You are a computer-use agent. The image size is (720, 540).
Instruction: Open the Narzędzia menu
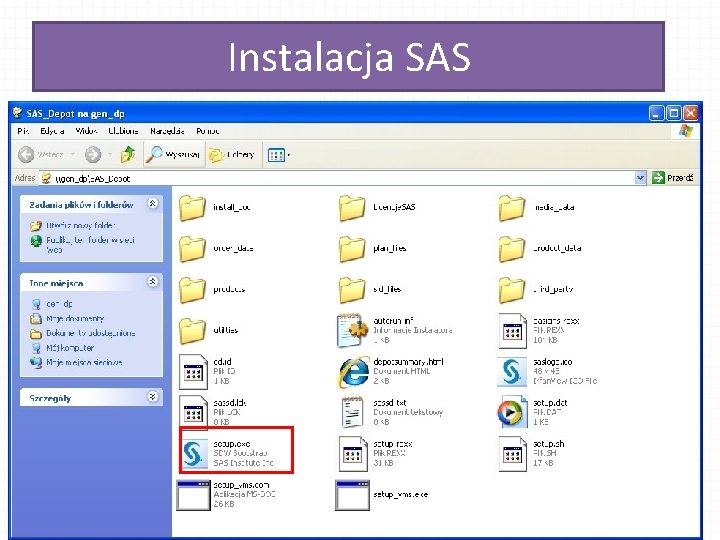pyautogui.click(x=167, y=131)
